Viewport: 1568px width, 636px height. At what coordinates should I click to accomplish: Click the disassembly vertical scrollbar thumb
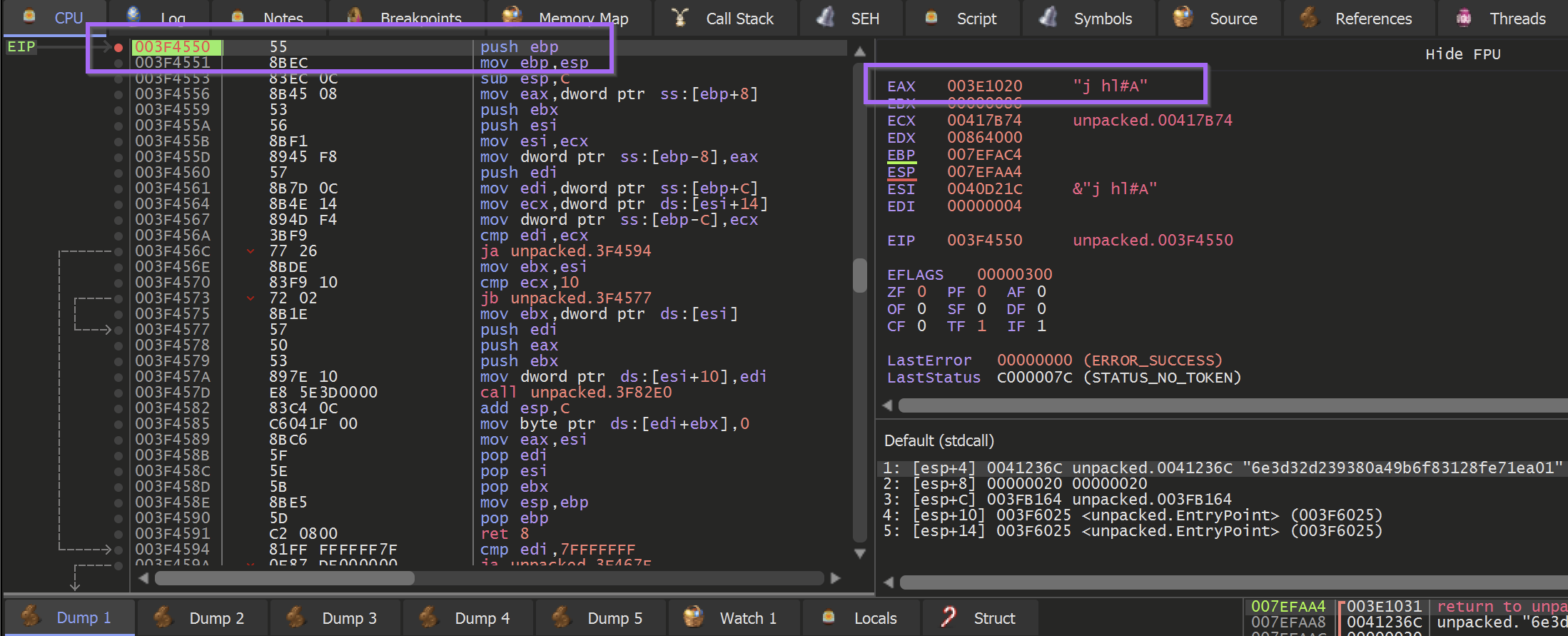tap(860, 275)
